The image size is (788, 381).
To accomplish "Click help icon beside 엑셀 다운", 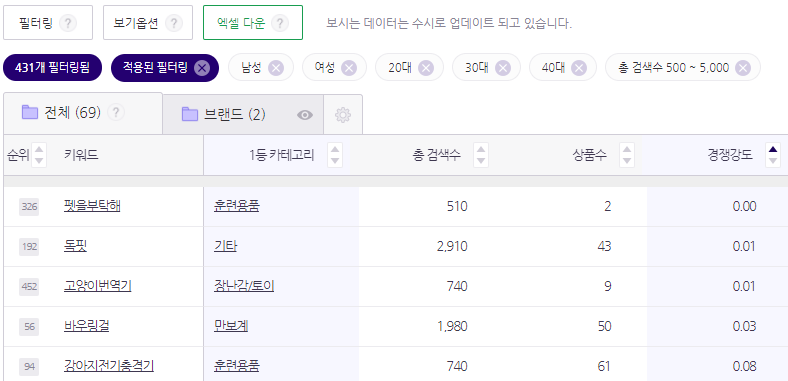I will [x=280, y=23].
